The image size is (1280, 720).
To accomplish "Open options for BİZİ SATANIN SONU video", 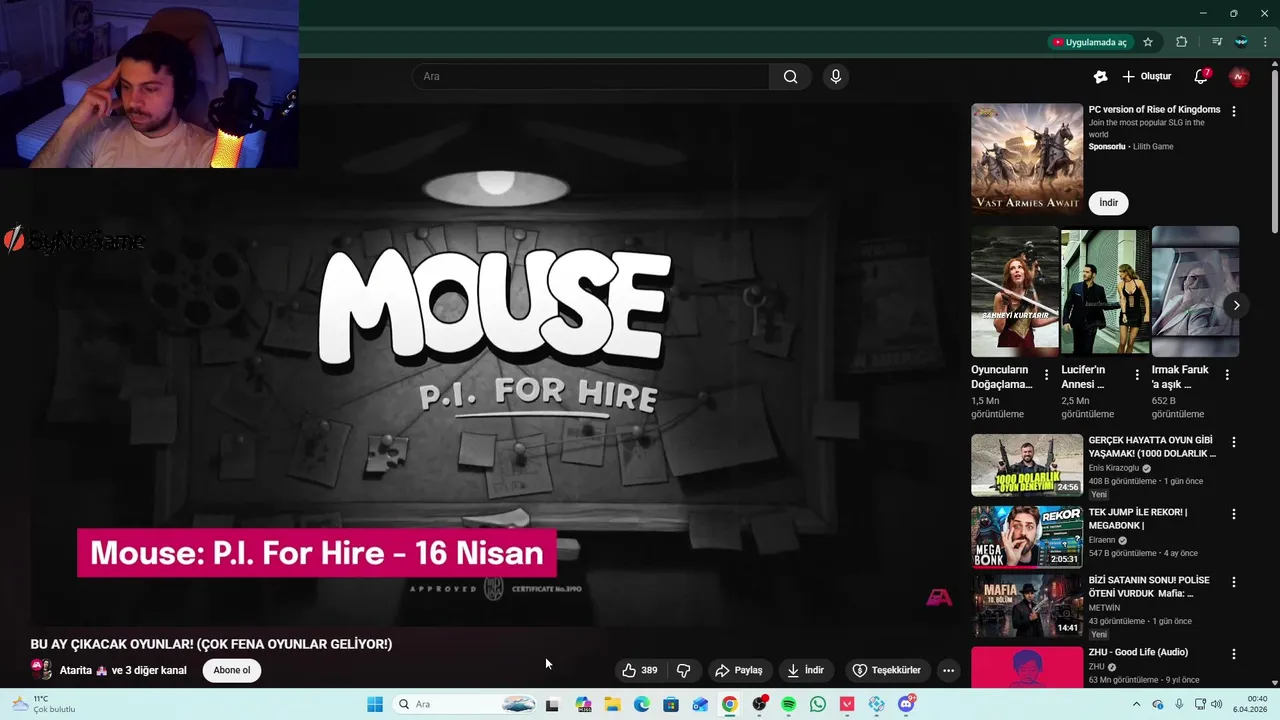I will (x=1233, y=582).
